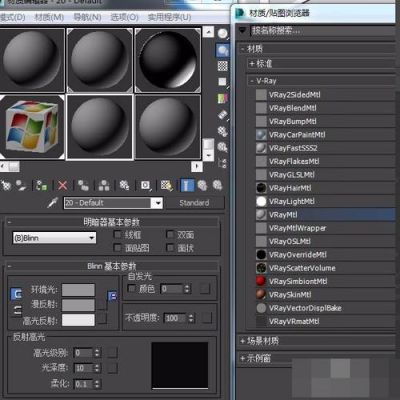
Task: Click the 高光级别 map button
Action: click(x=112, y=352)
